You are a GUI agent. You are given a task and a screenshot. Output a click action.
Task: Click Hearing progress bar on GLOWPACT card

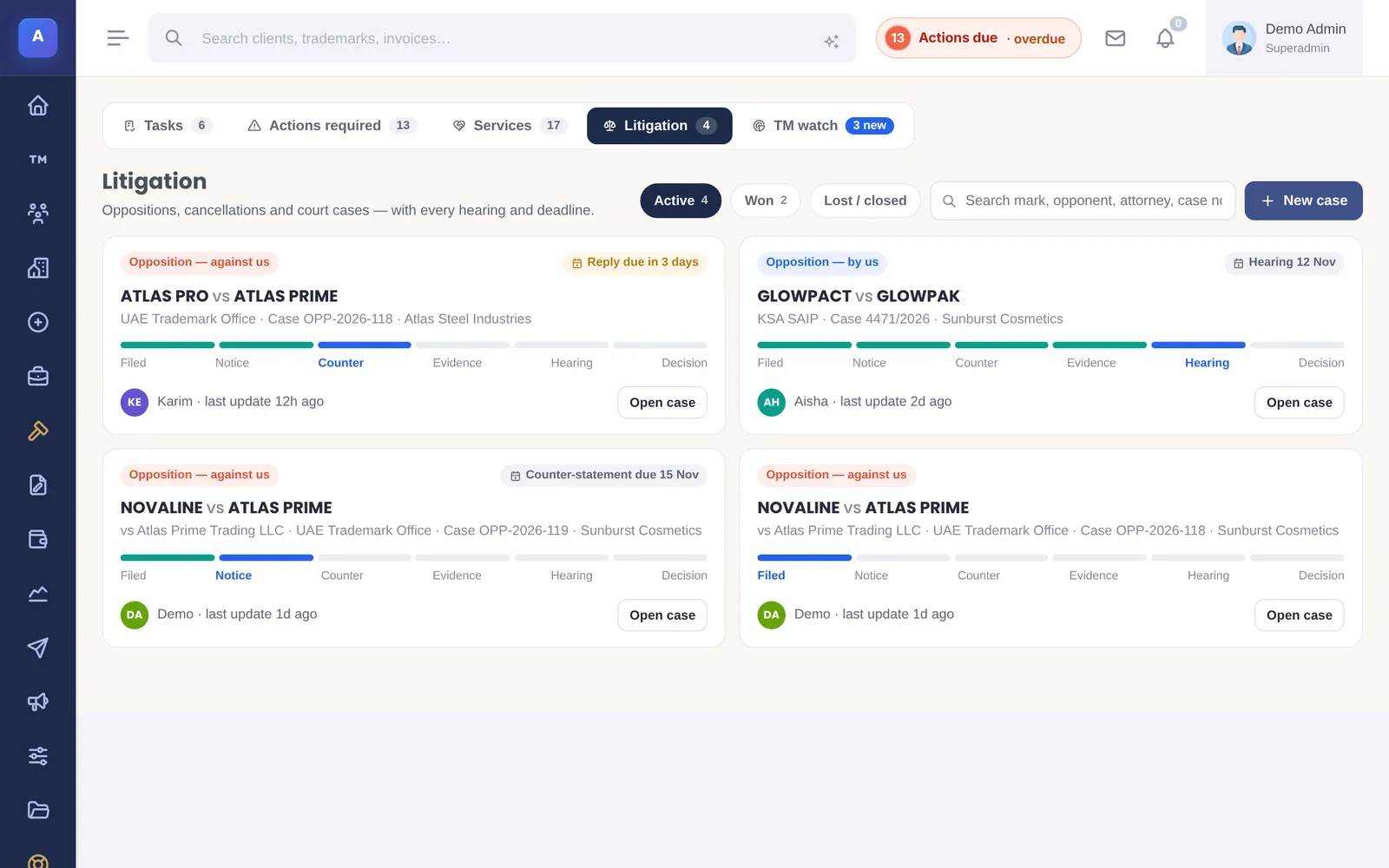tap(1198, 345)
